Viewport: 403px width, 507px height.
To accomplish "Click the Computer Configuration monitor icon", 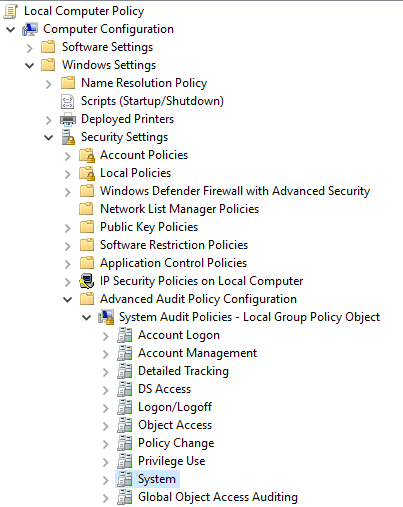I will (30, 29).
